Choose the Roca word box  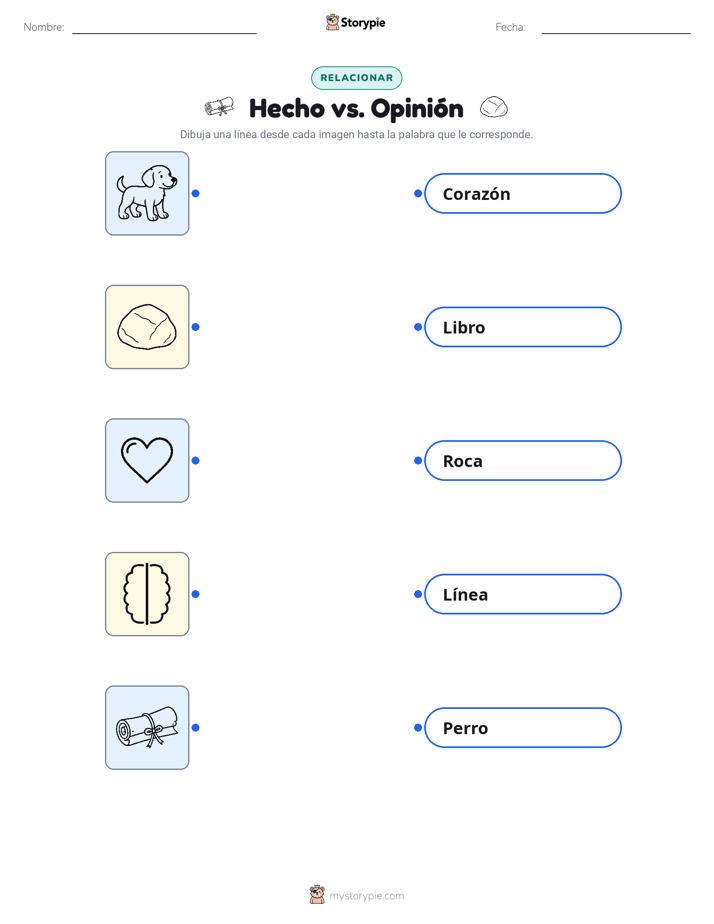[523, 460]
